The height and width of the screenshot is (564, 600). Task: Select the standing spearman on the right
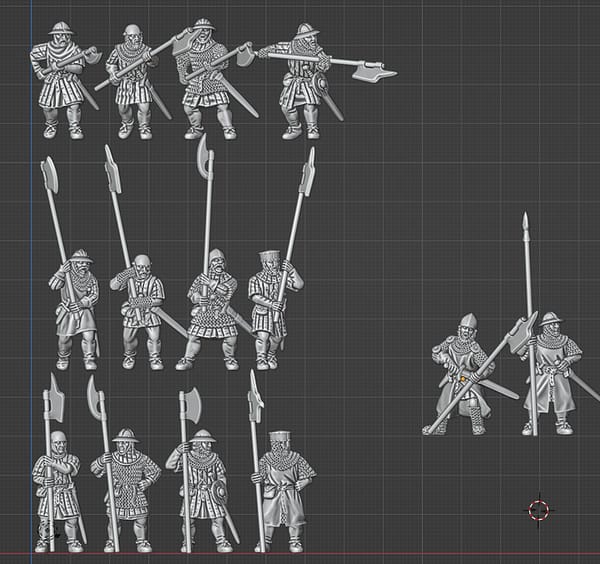[x=550, y=370]
